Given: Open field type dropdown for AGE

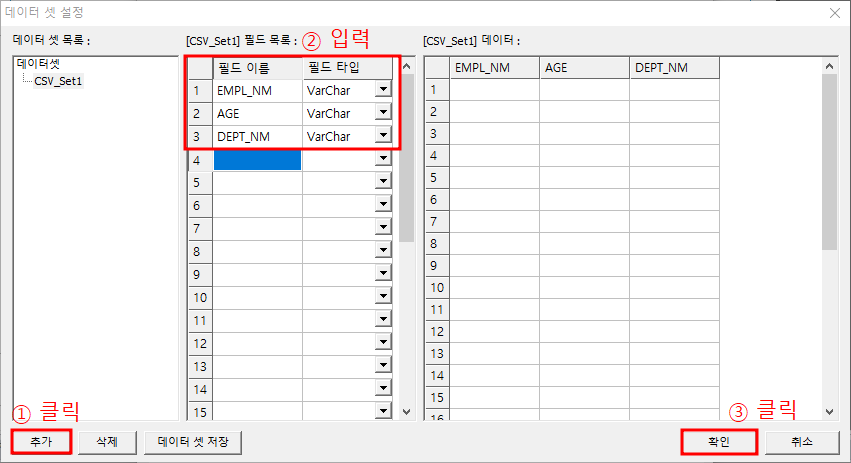Looking at the screenshot, I should pos(383,112).
